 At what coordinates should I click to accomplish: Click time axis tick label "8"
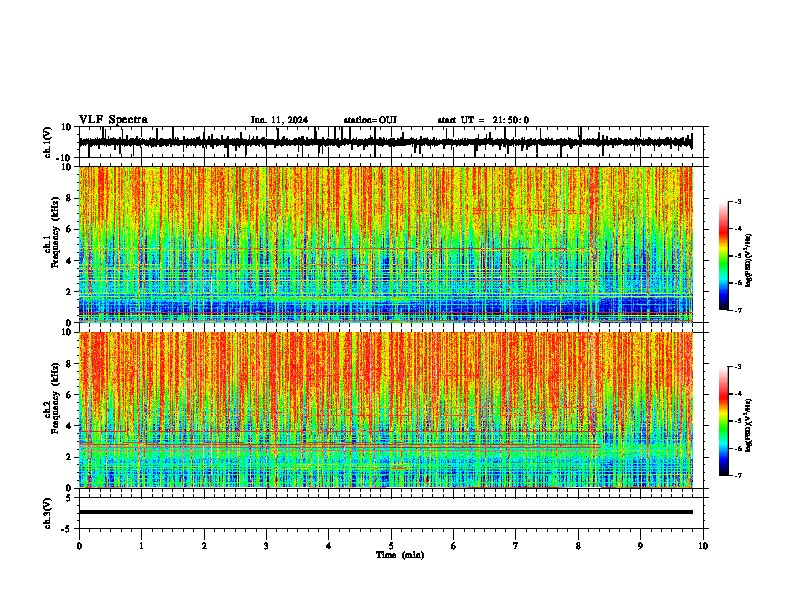point(578,546)
